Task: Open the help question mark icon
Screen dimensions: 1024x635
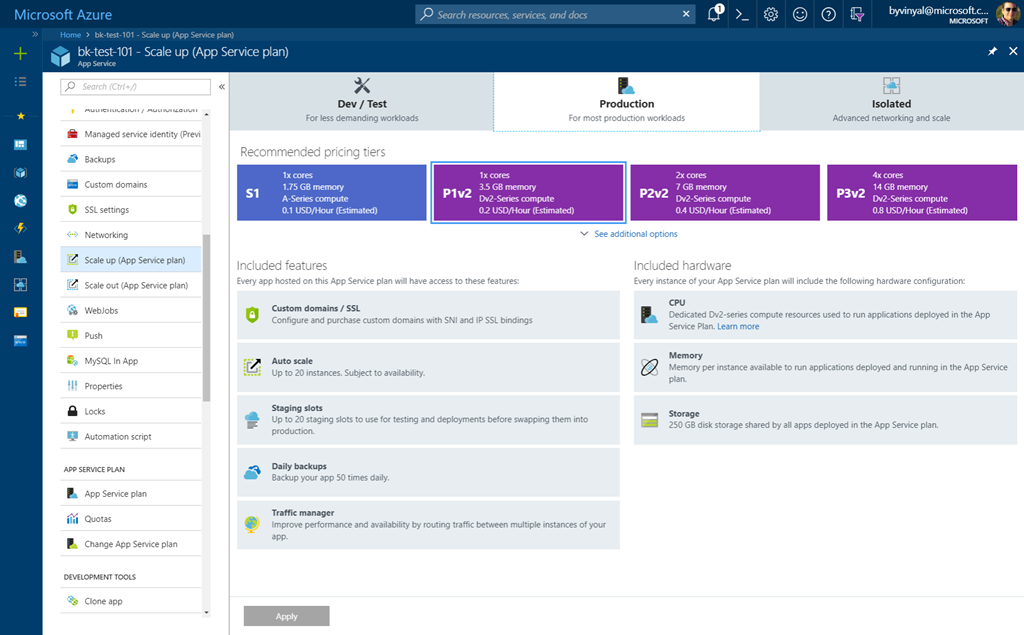Action: click(x=828, y=14)
